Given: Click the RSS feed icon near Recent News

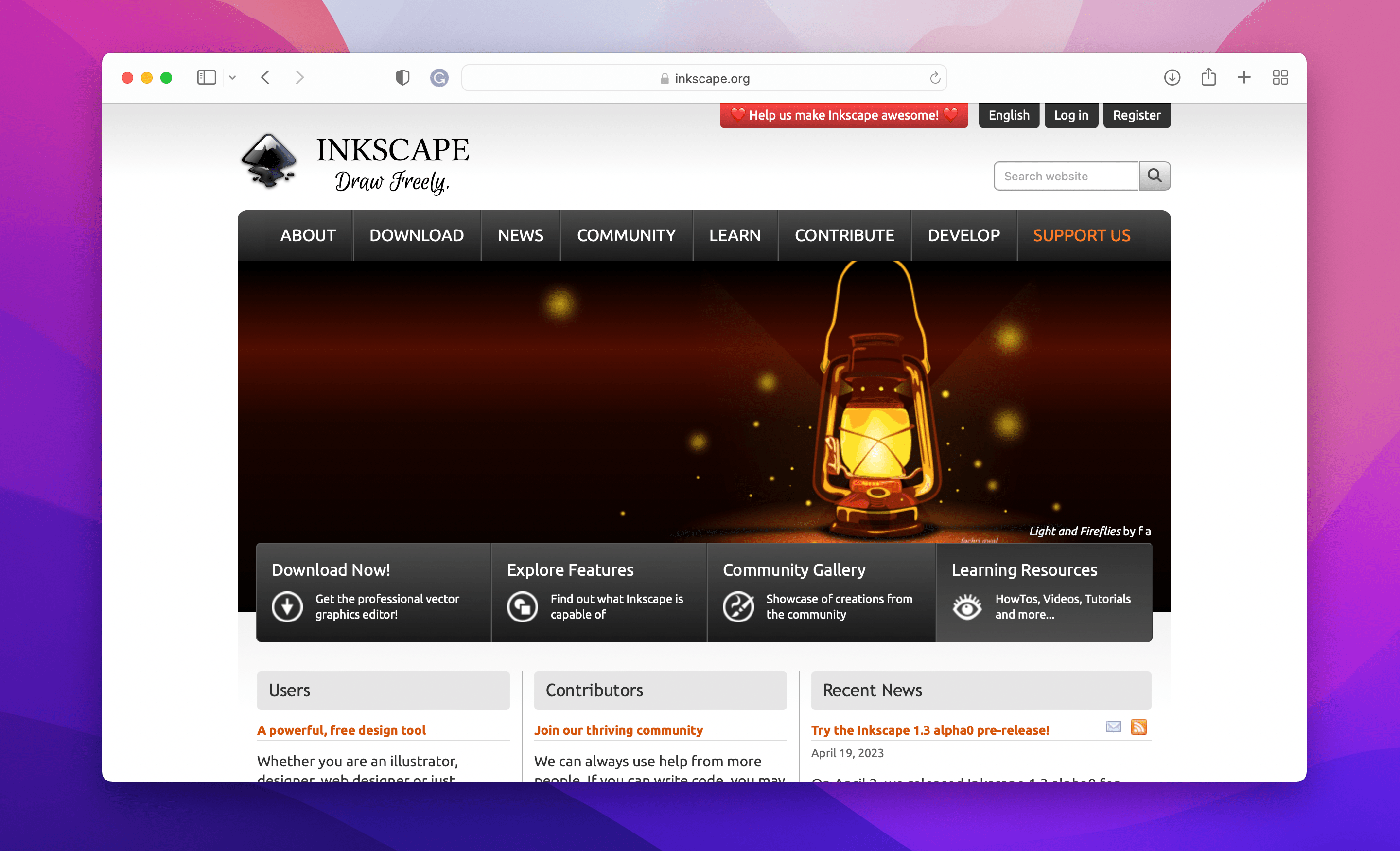Looking at the screenshot, I should pyautogui.click(x=1140, y=727).
